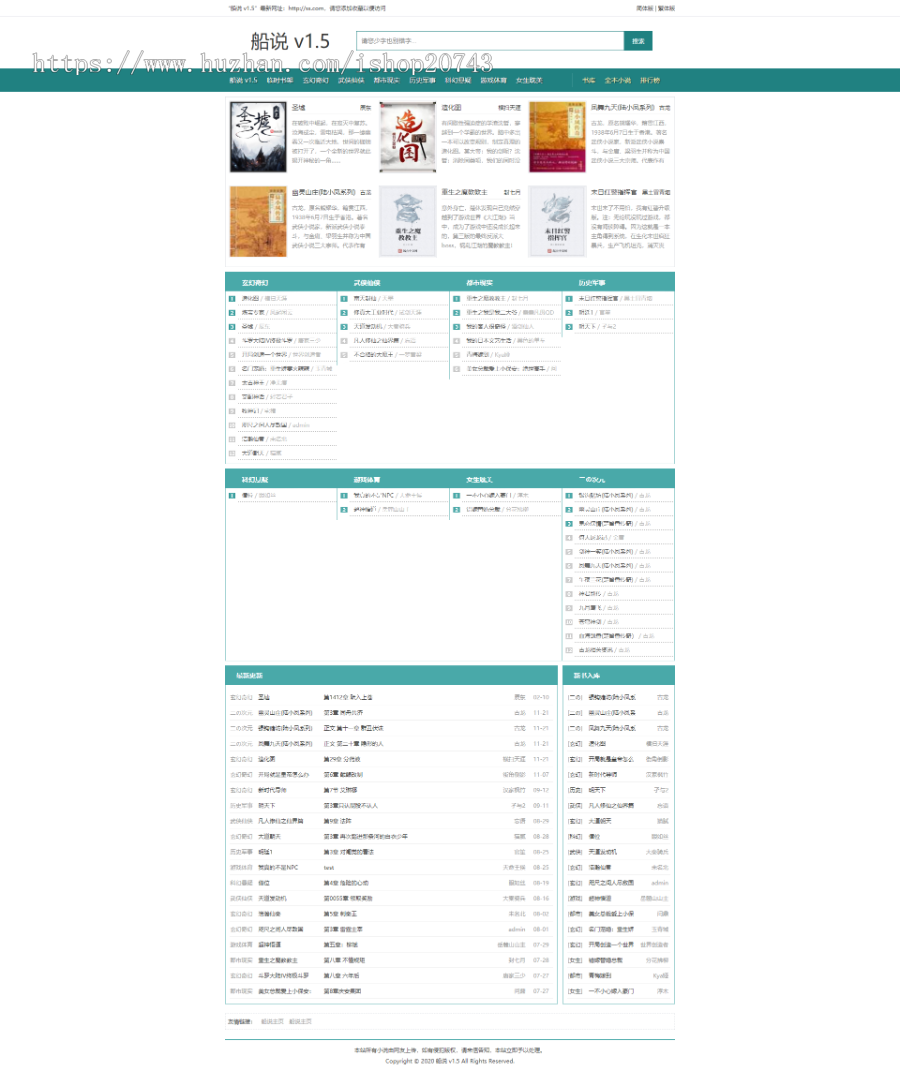The width and height of the screenshot is (900, 1071).
Task: Select 武侠仙侠 in the navigation bar
Action: 351,81
